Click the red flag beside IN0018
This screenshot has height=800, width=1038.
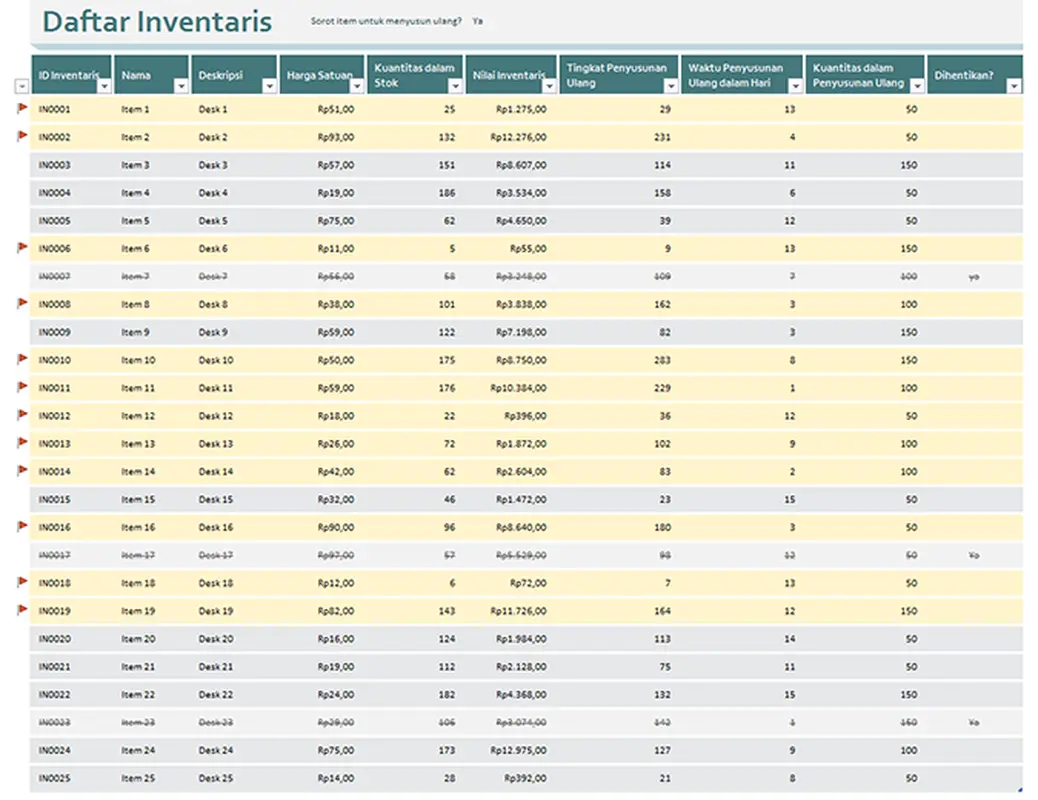(22, 581)
